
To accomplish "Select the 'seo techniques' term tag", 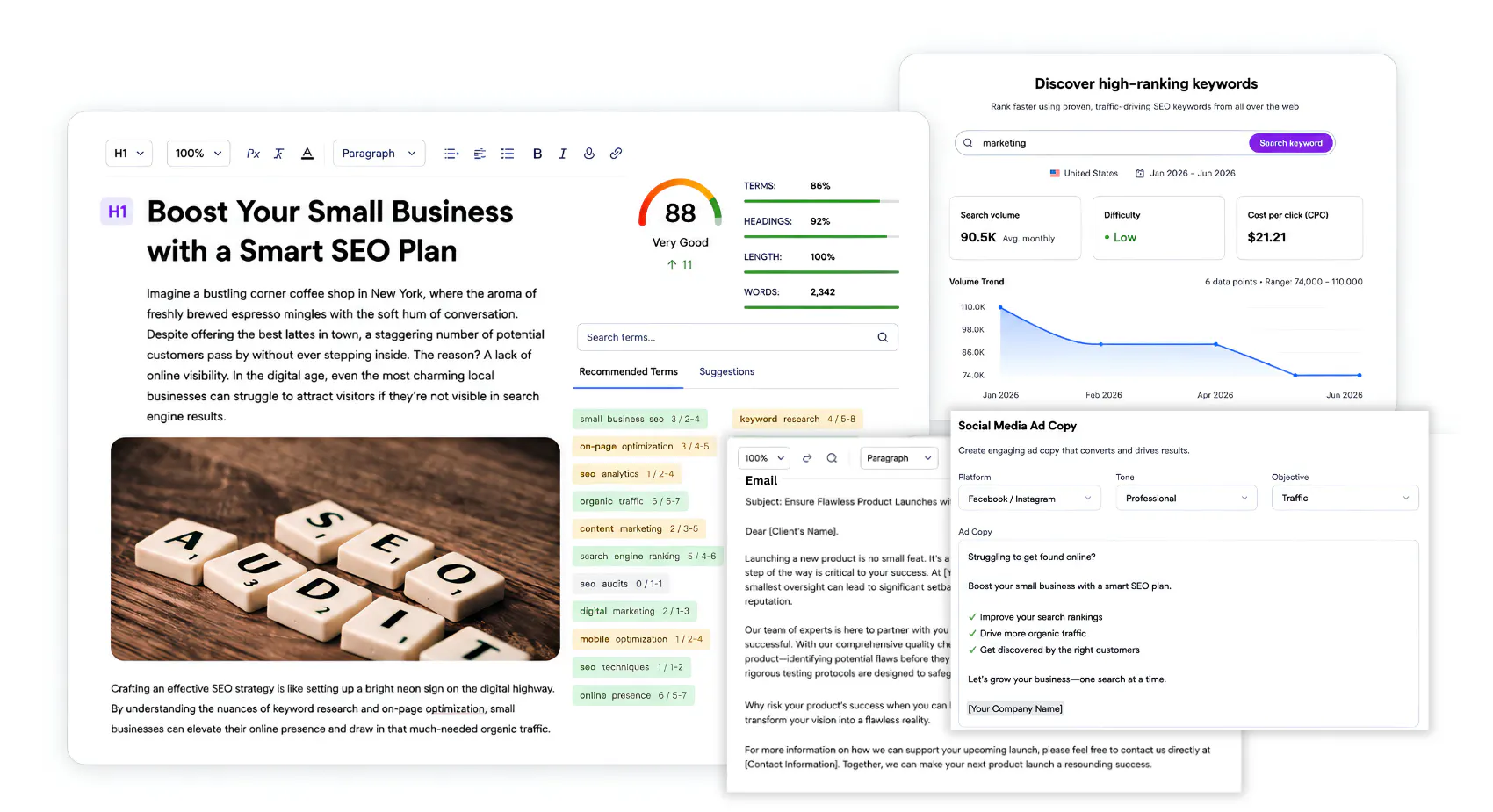I will click(631, 667).
